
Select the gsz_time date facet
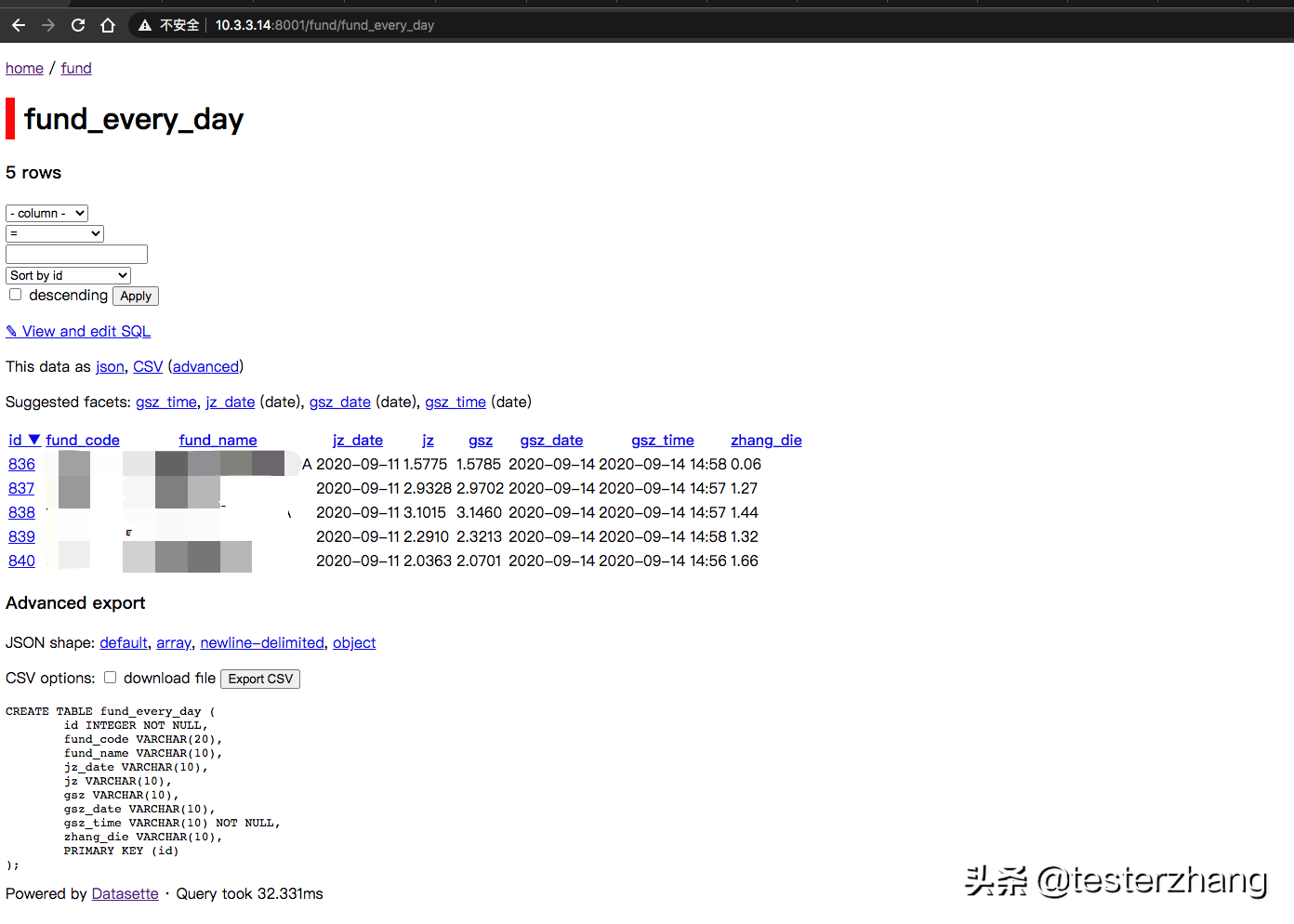click(x=456, y=402)
